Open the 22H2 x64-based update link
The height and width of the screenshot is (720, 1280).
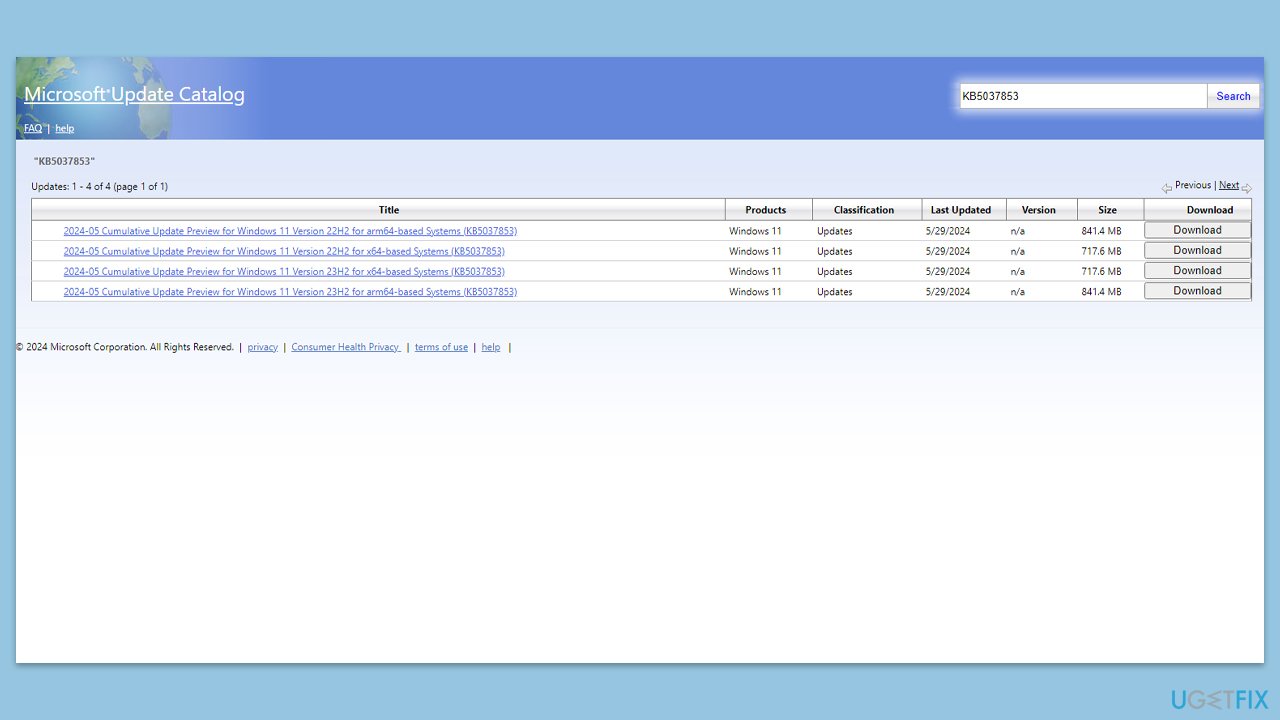pos(284,251)
